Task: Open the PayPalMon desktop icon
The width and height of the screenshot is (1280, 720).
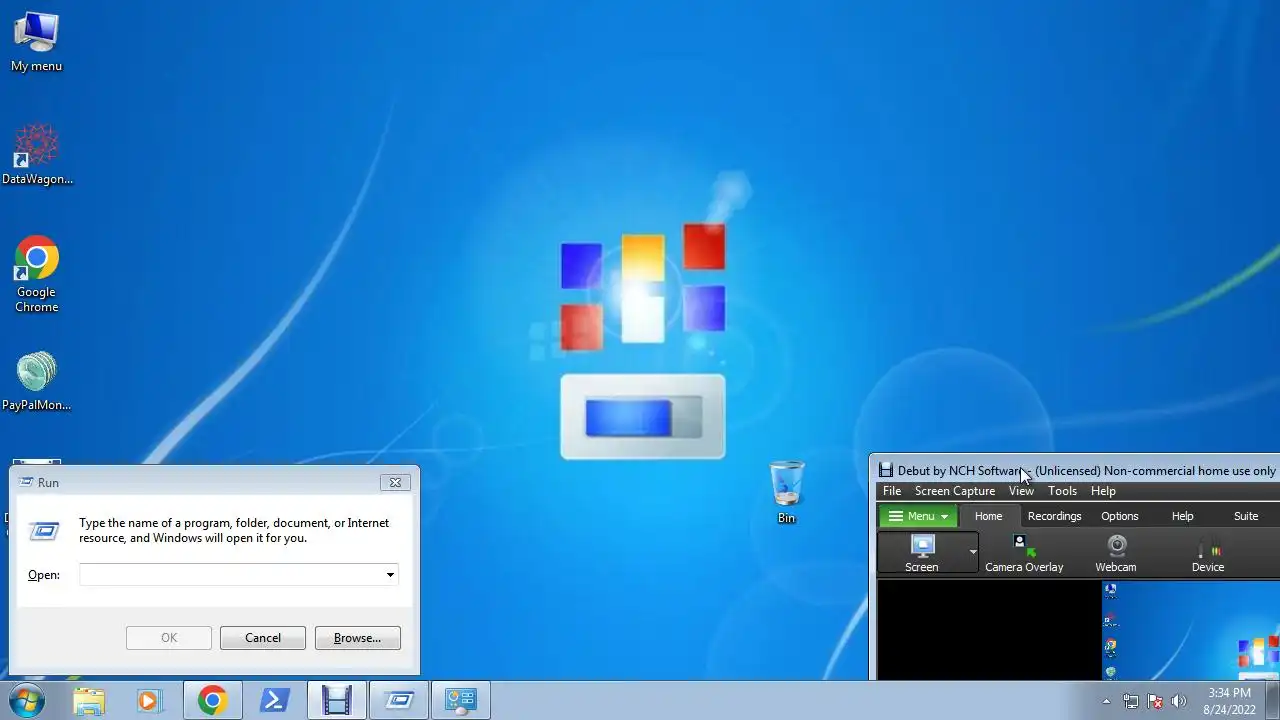Action: click(37, 381)
